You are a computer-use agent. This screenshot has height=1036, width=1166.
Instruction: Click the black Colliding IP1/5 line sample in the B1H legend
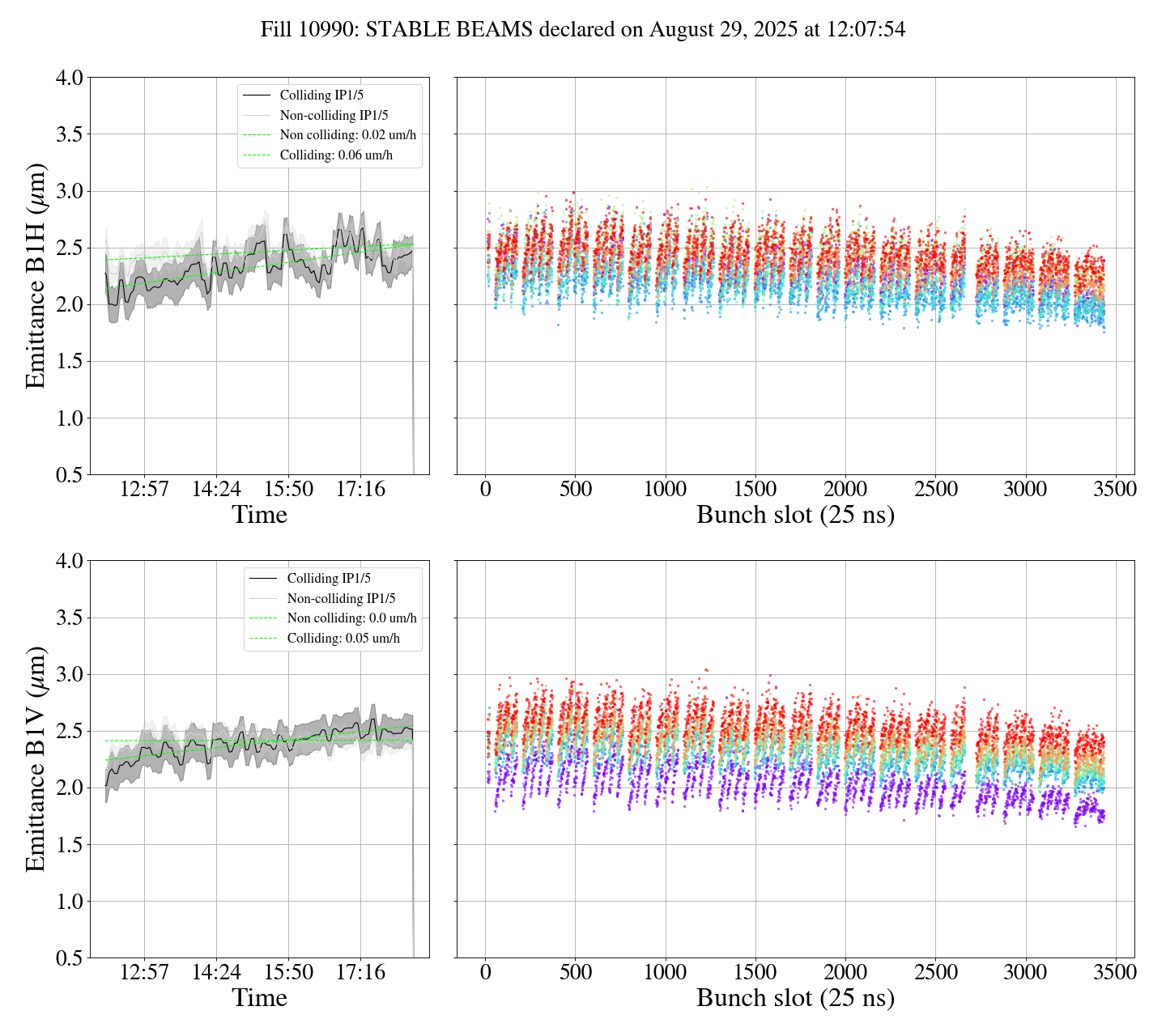pos(257,96)
